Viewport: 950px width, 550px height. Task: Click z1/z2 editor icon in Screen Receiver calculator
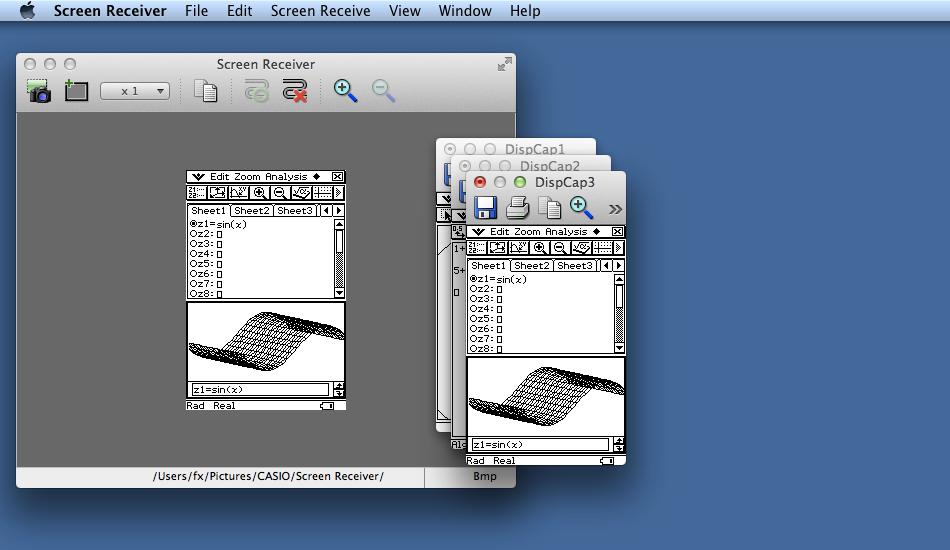196,193
